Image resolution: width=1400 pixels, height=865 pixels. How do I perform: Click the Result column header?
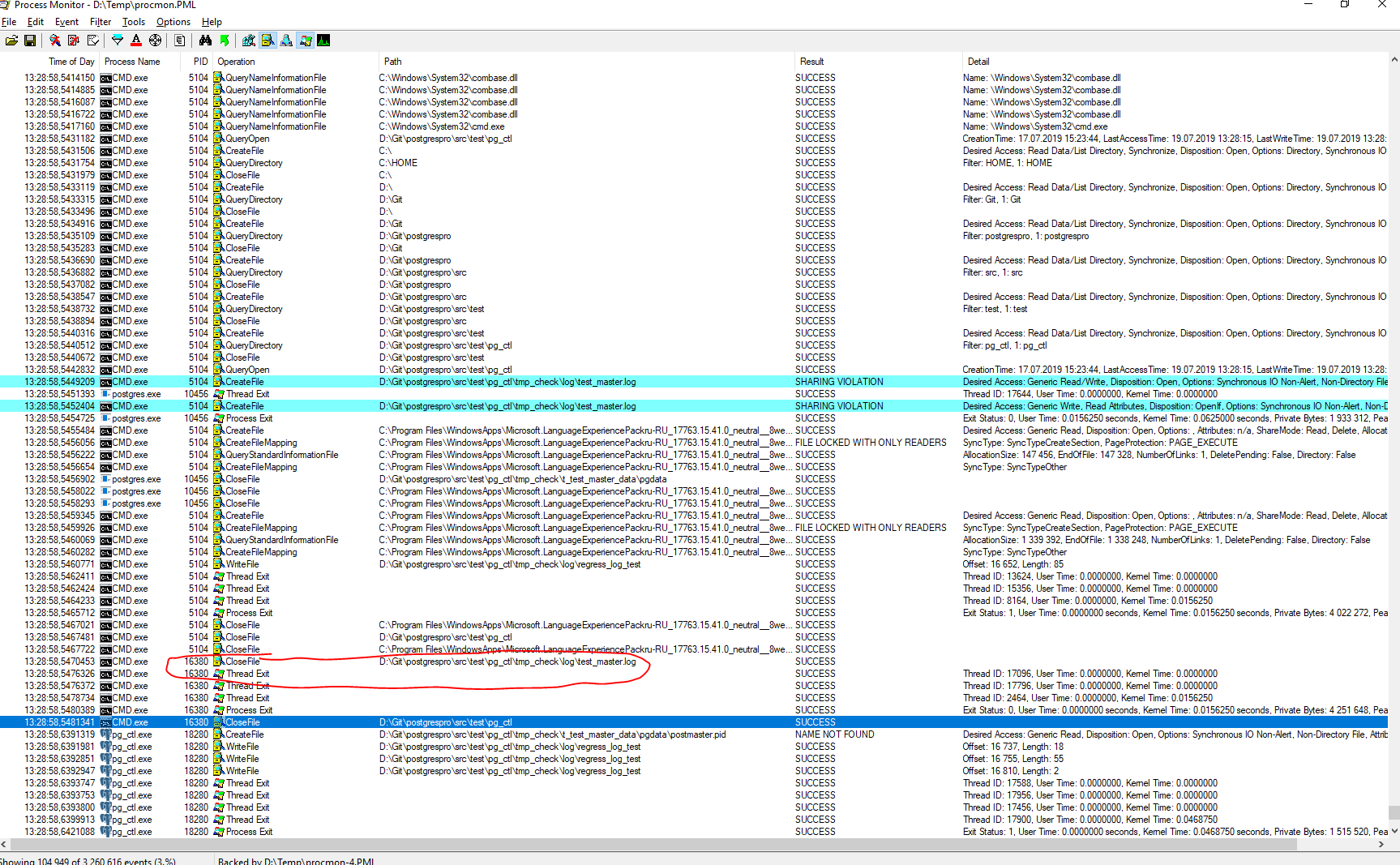pyautogui.click(x=811, y=62)
